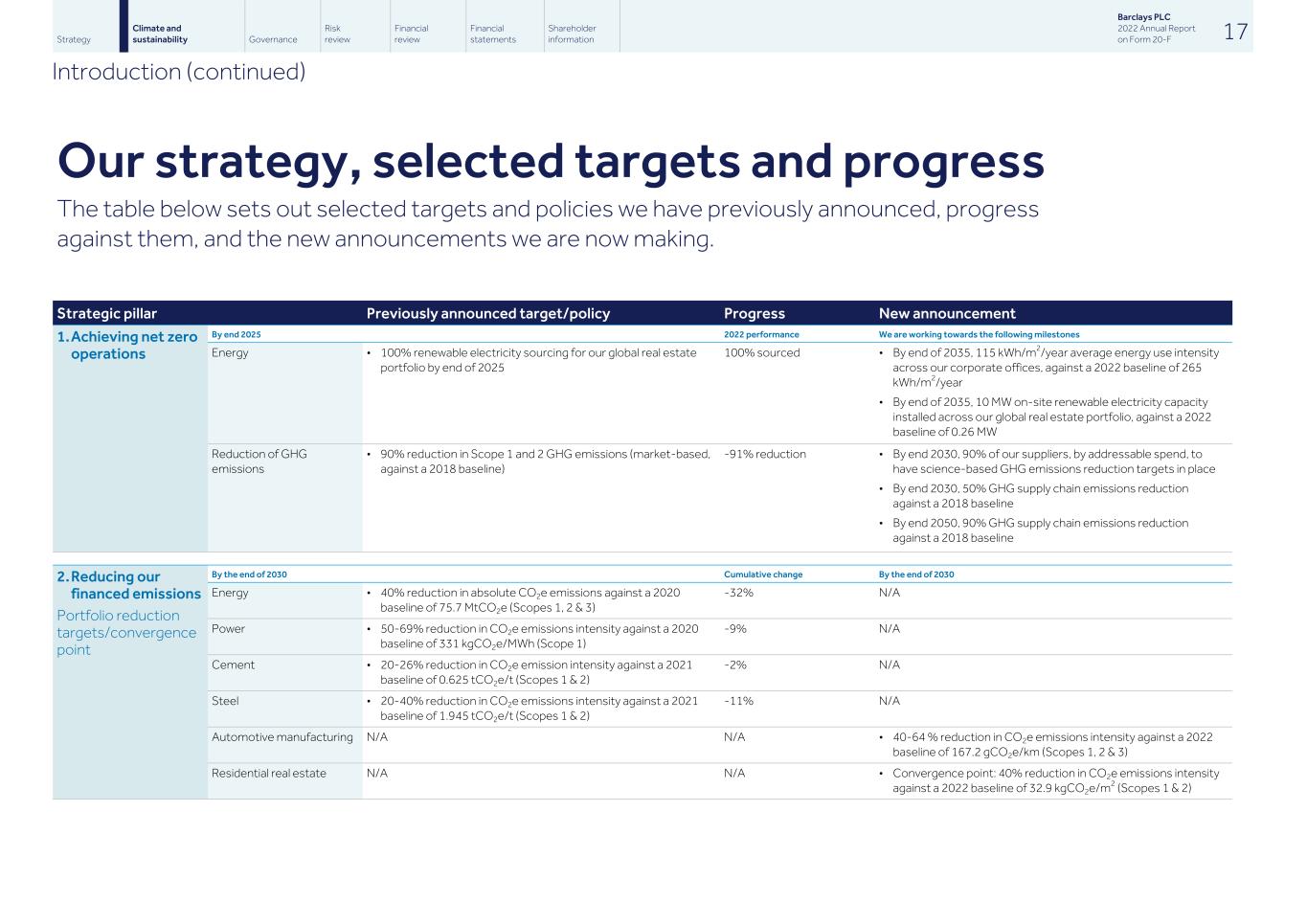Open the Strategy section tab

74,39
